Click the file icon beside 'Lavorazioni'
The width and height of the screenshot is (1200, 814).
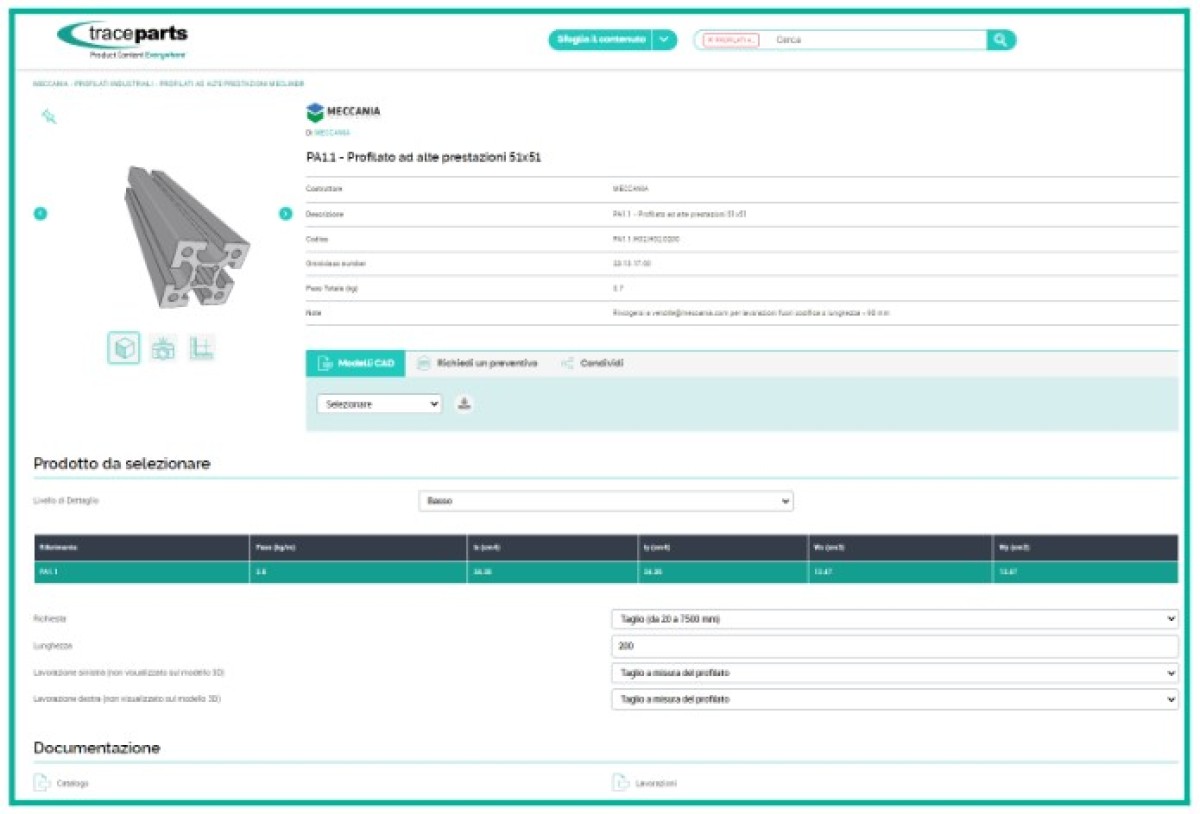620,782
